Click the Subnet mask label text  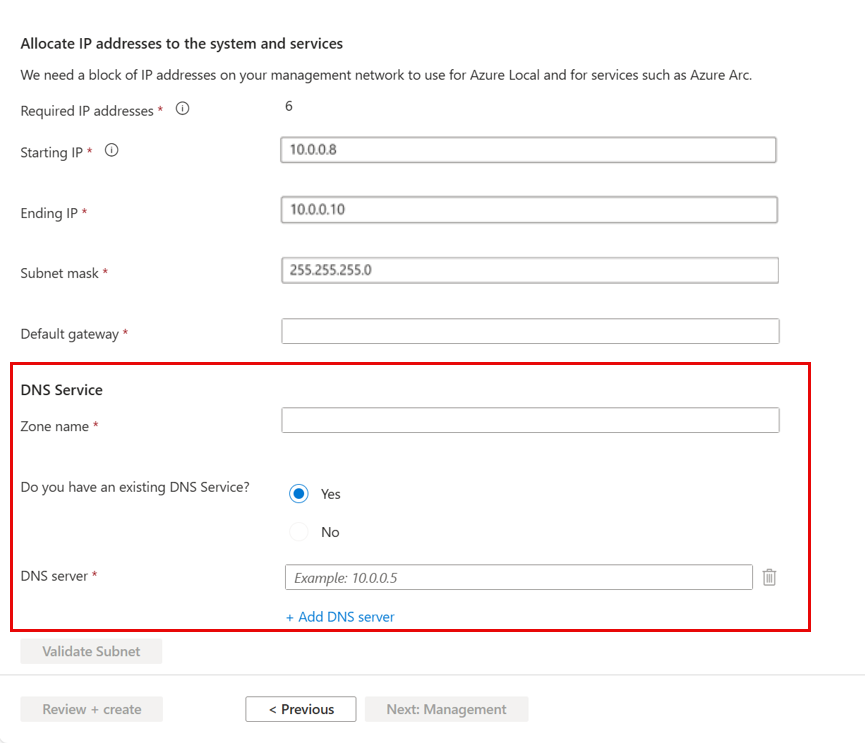click(60, 273)
